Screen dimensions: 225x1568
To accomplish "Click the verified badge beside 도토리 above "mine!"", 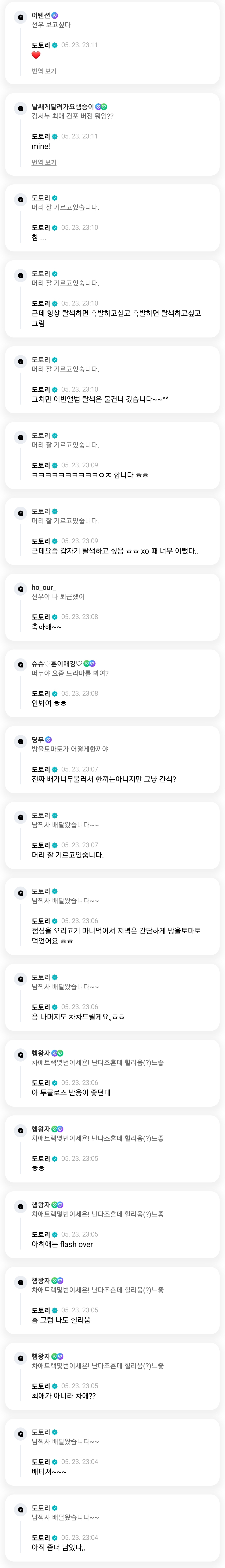I will [x=55, y=136].
